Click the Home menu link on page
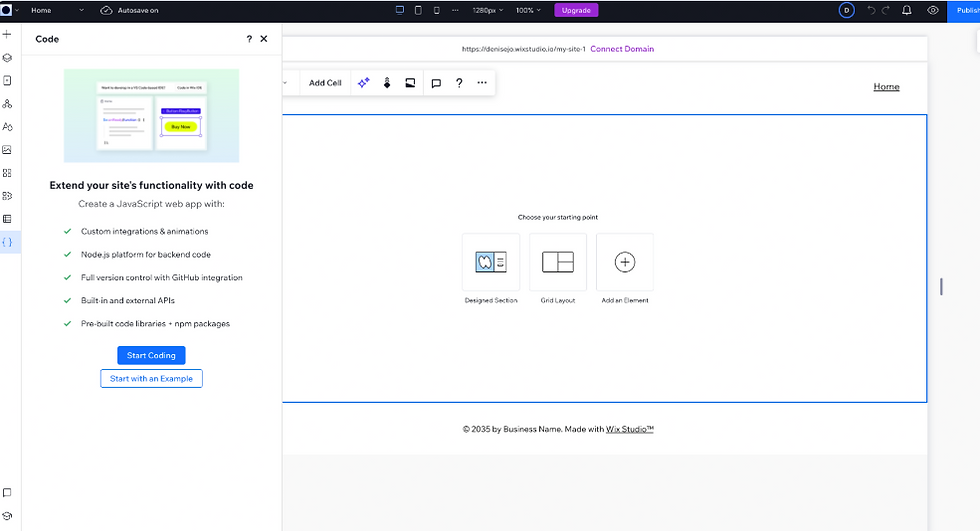980x531 pixels. pos(886,87)
